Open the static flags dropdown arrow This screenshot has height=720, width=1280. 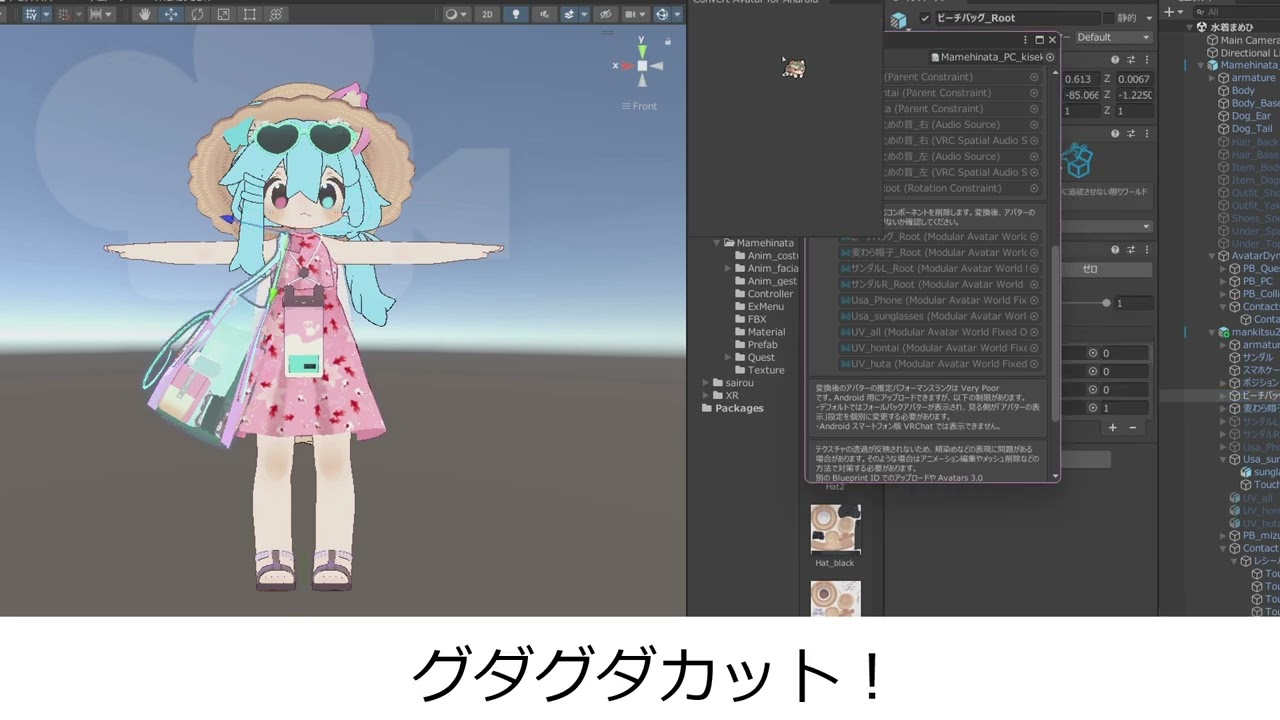(1149, 18)
